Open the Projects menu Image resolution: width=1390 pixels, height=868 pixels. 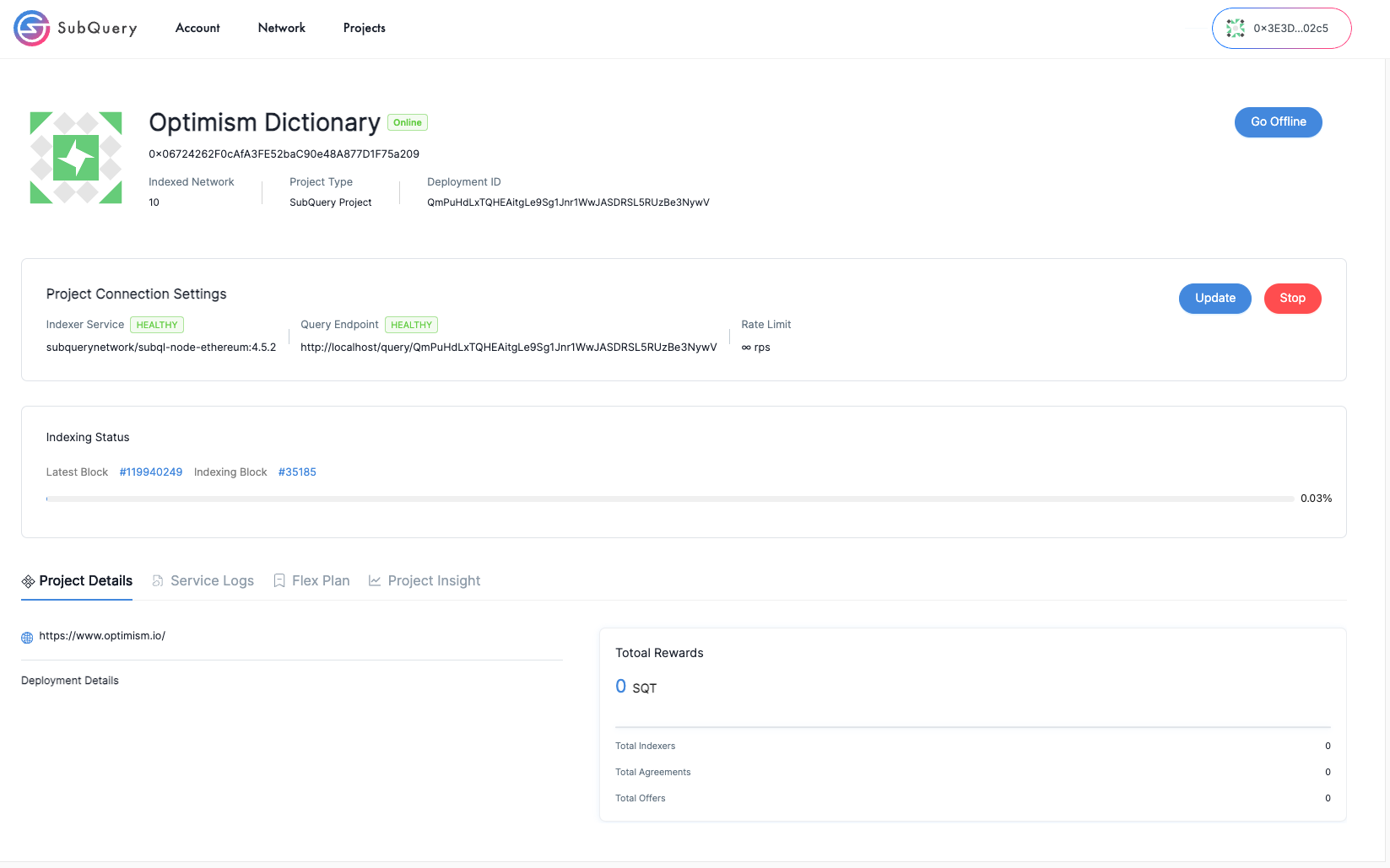point(365,28)
